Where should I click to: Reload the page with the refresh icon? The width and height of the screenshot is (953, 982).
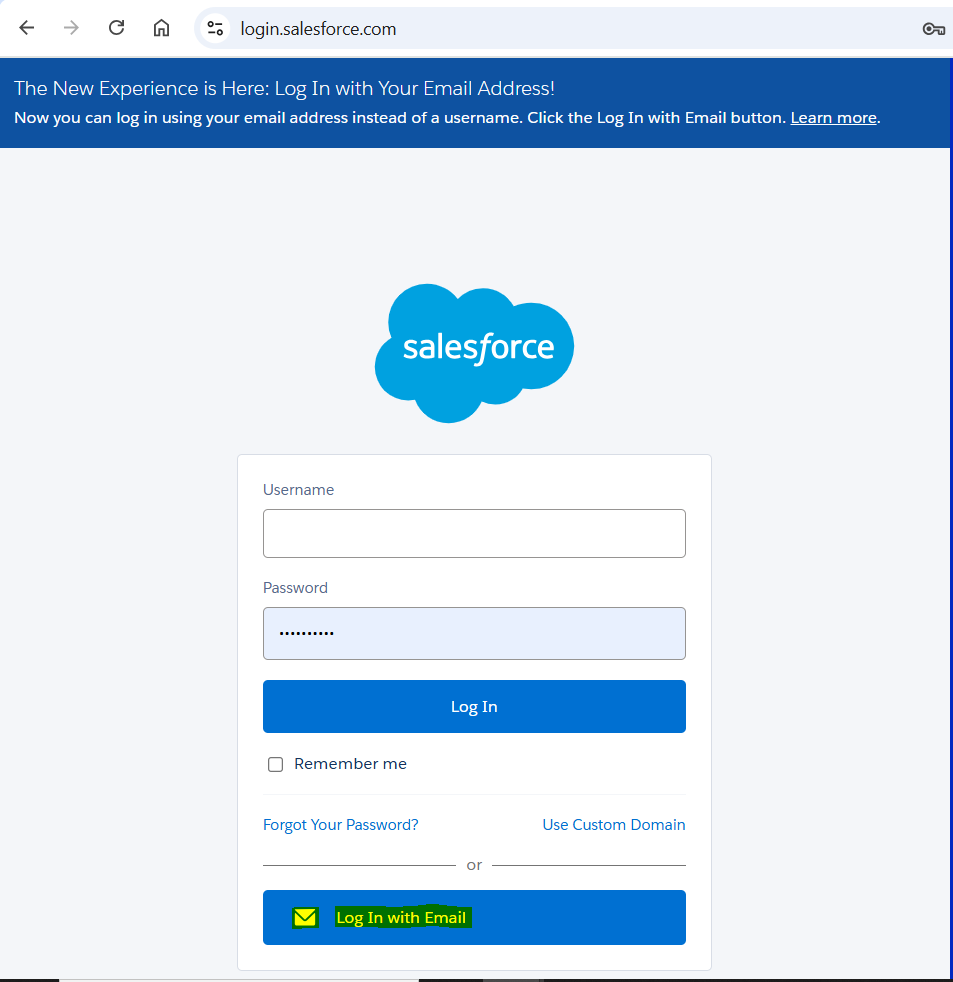point(116,28)
